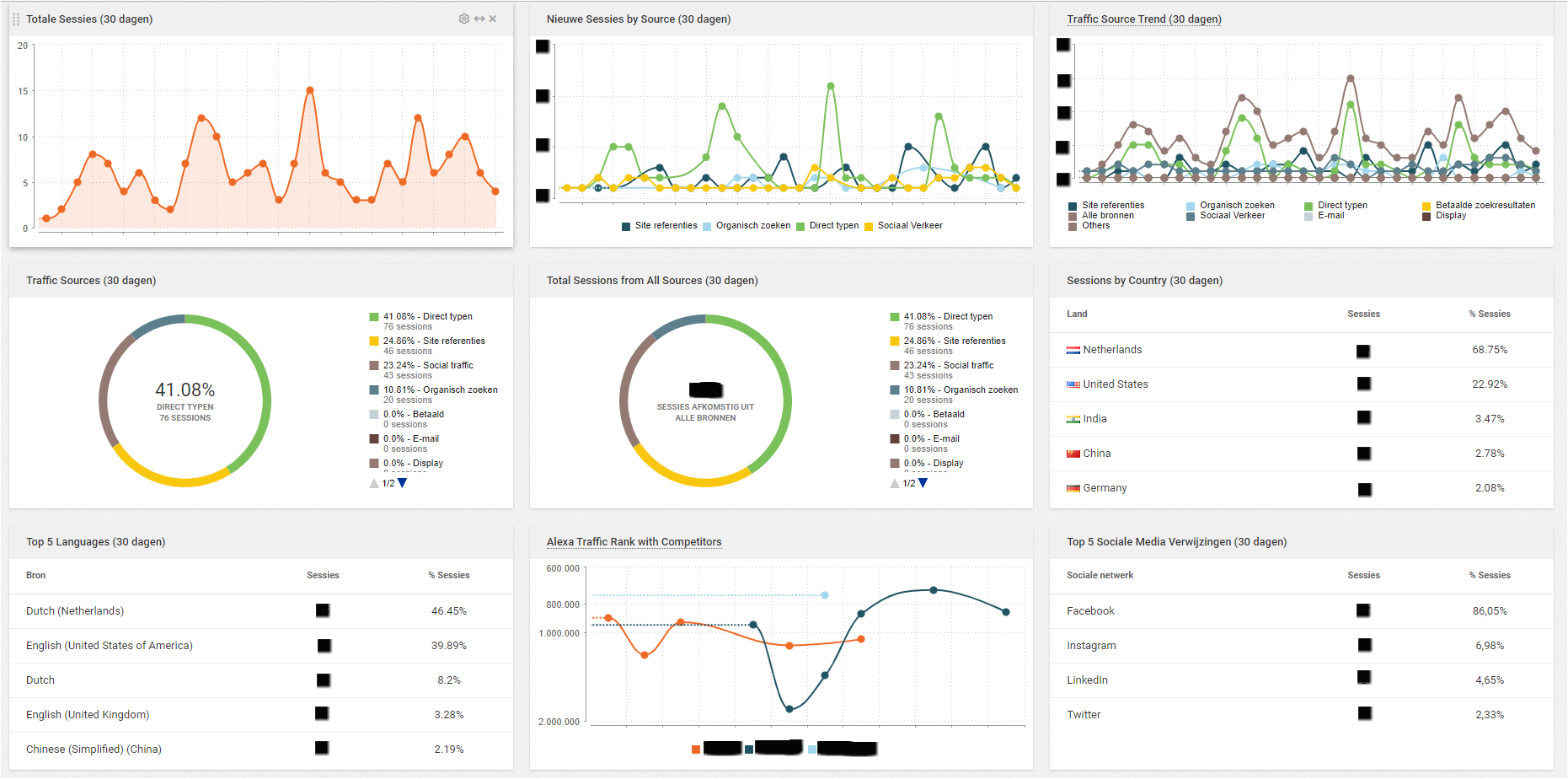1568x779 pixels.
Task: Click the India flag icon
Action: pyautogui.click(x=1073, y=419)
